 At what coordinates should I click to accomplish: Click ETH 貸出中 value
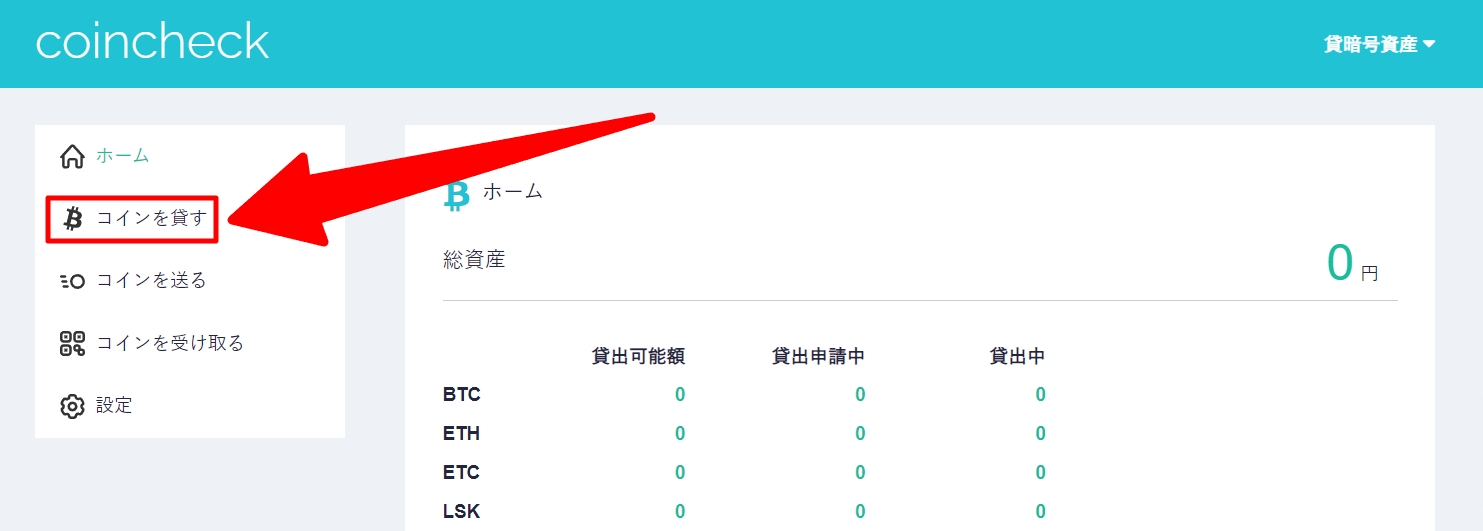coord(1040,434)
